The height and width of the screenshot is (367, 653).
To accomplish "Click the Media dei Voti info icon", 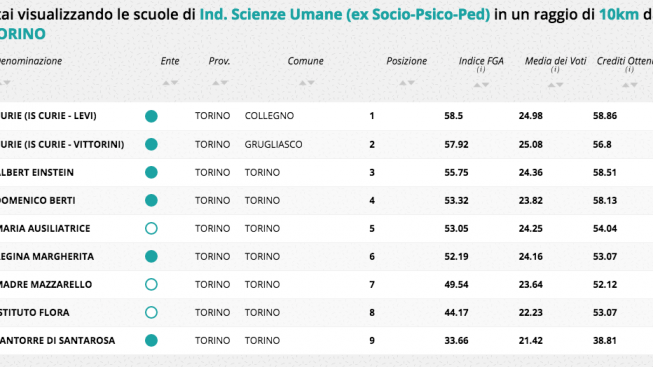I will (555, 70).
